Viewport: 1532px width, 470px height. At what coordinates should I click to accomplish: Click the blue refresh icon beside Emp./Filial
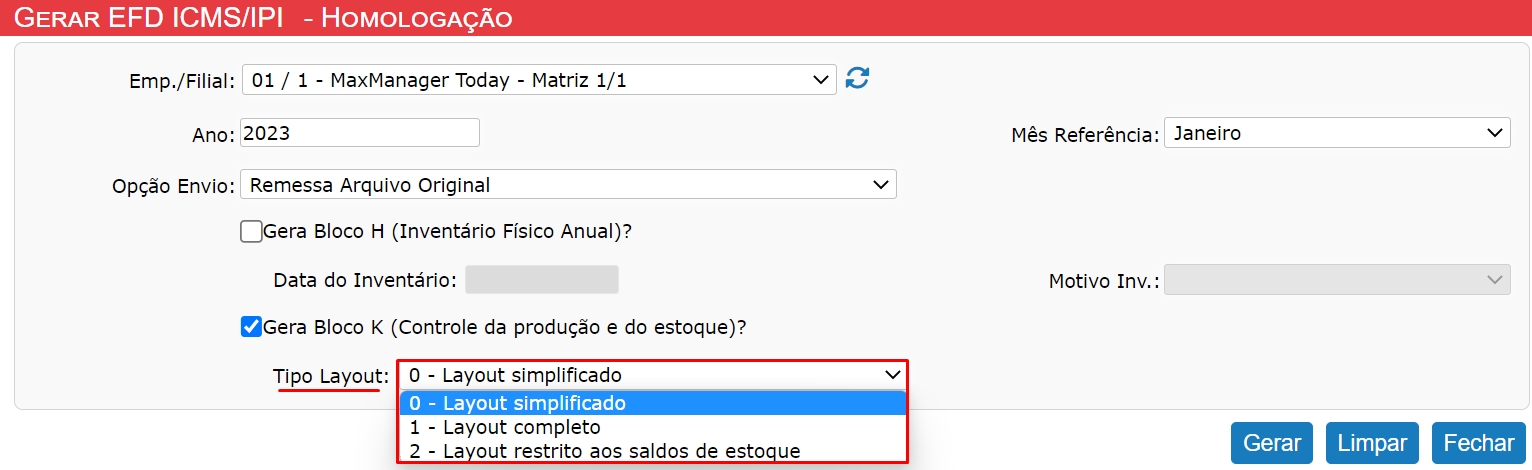pyautogui.click(x=857, y=78)
